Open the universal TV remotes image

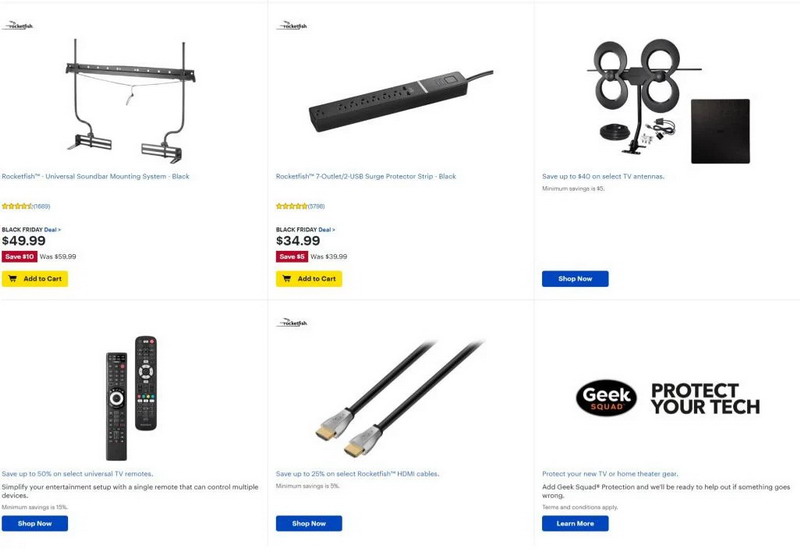pyautogui.click(x=131, y=398)
